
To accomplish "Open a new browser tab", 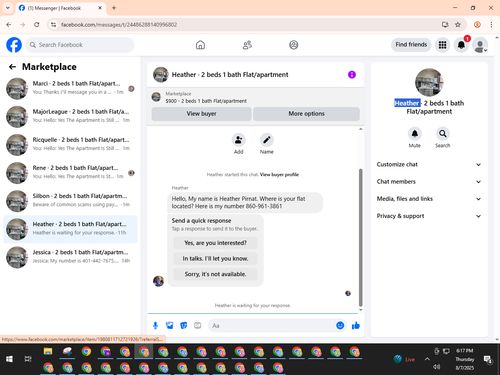I will (114, 8).
